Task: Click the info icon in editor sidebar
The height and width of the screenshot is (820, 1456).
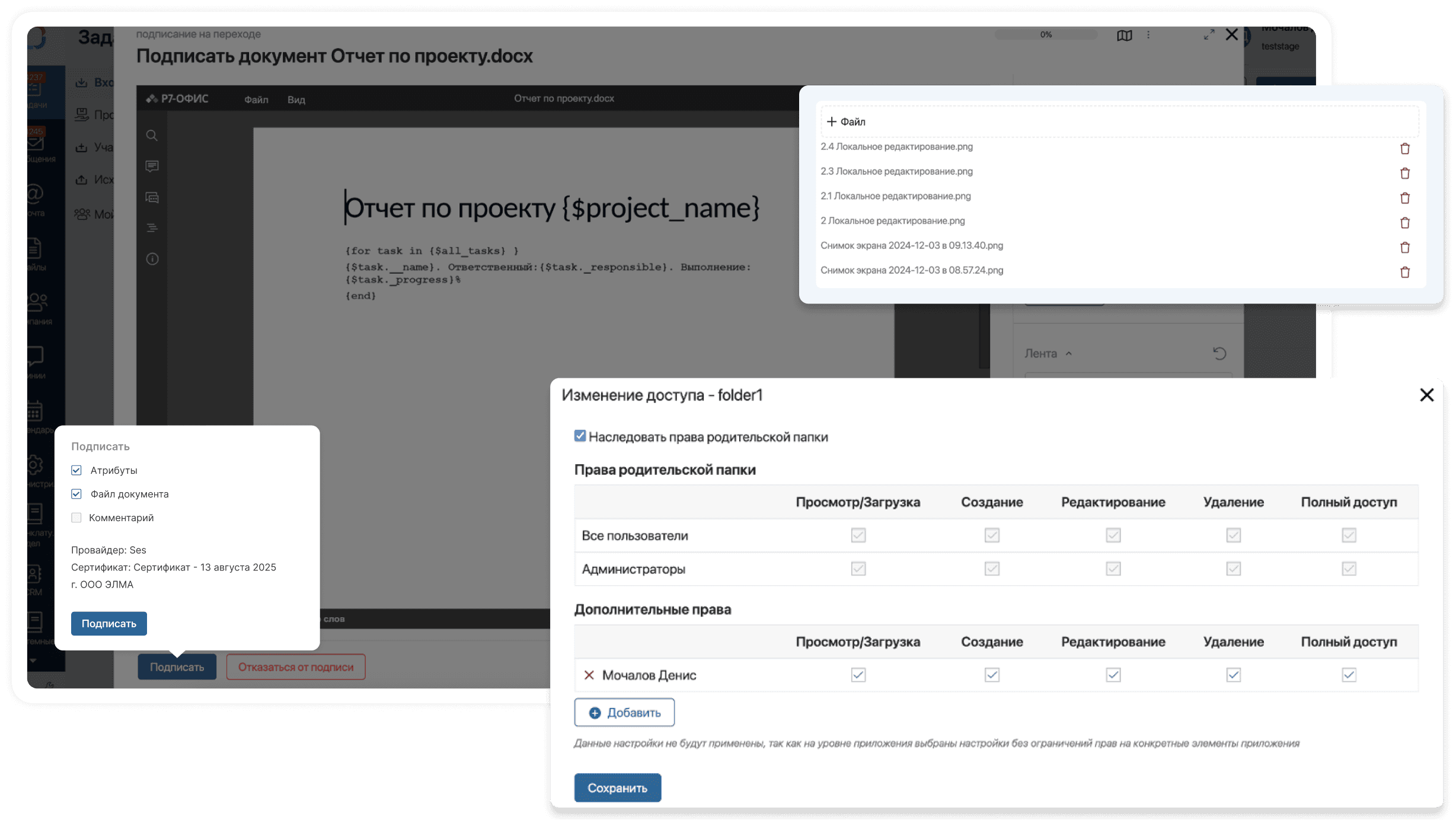Action: tap(152, 259)
